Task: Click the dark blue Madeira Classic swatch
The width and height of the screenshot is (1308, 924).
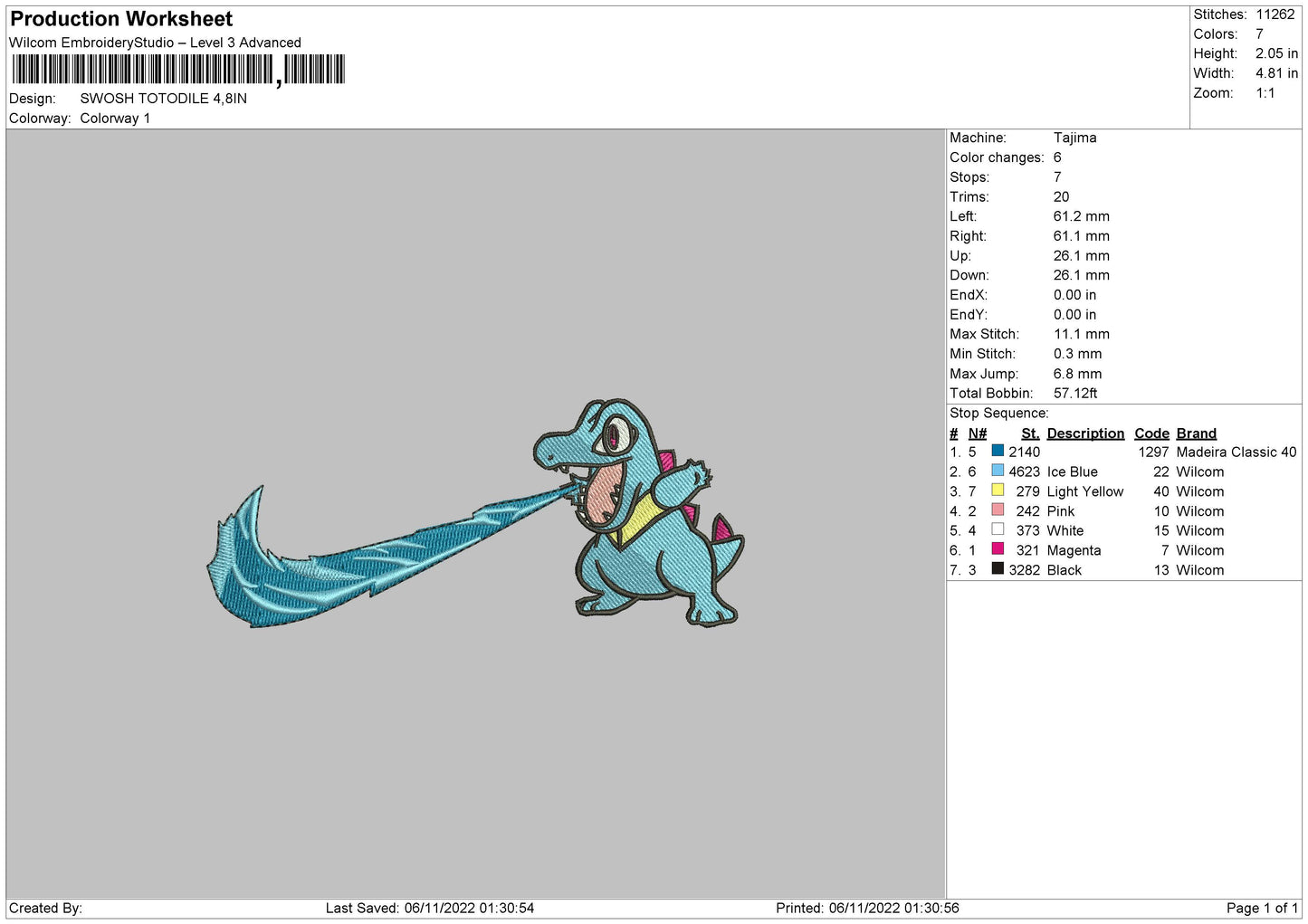Action: (998, 451)
